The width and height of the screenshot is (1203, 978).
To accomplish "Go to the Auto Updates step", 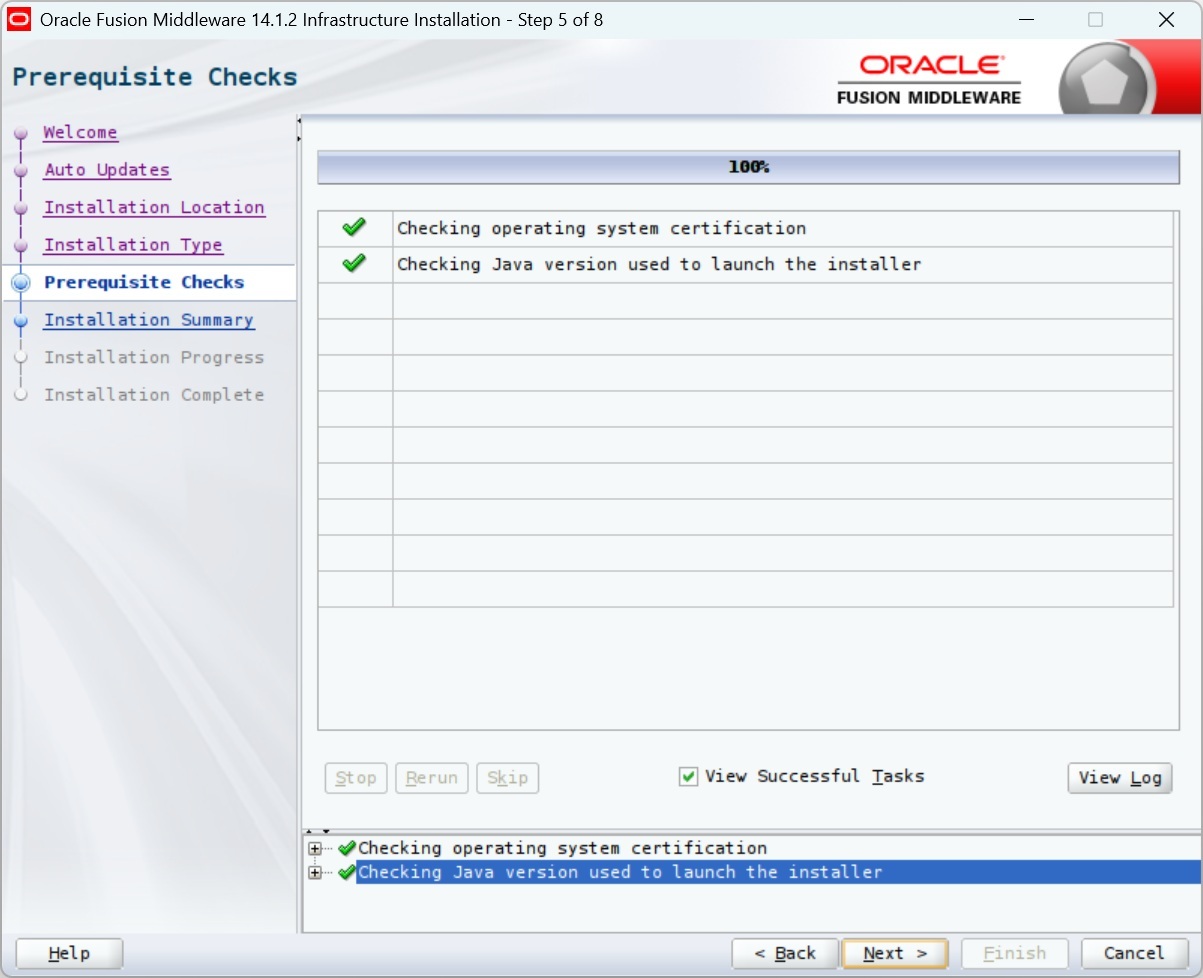I will (107, 170).
